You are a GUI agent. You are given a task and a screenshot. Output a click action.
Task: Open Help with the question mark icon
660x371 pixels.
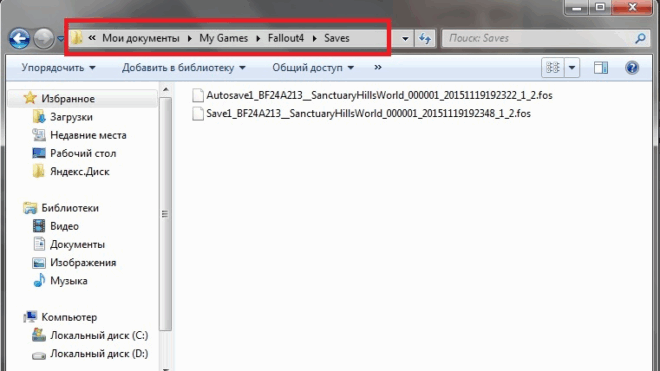tap(632, 68)
